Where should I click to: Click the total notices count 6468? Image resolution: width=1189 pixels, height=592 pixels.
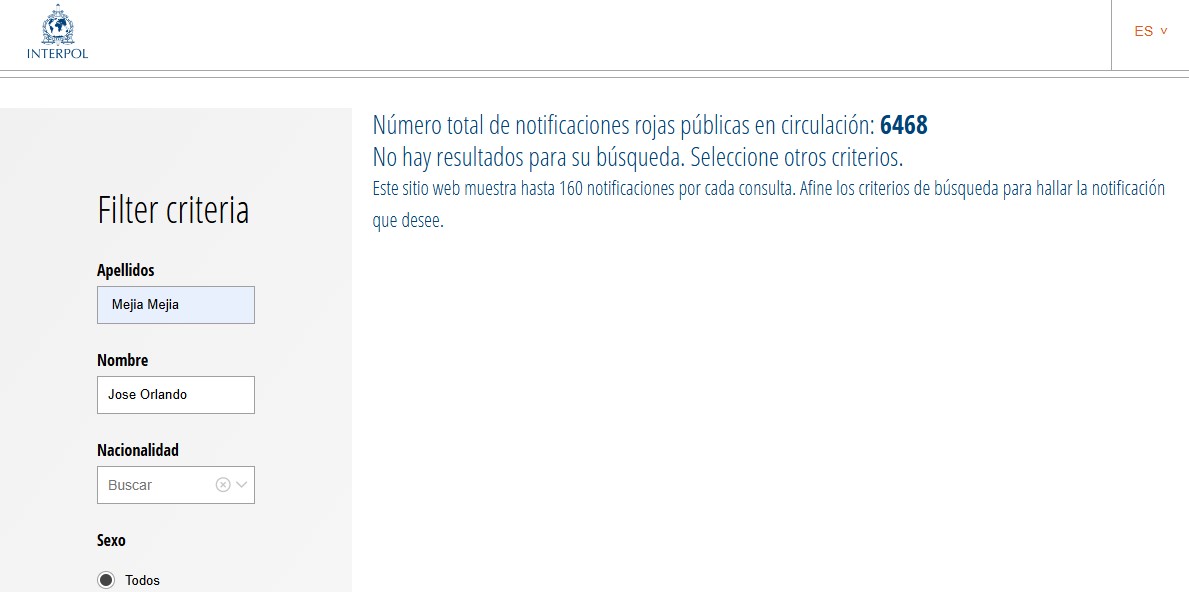pyautogui.click(x=904, y=125)
